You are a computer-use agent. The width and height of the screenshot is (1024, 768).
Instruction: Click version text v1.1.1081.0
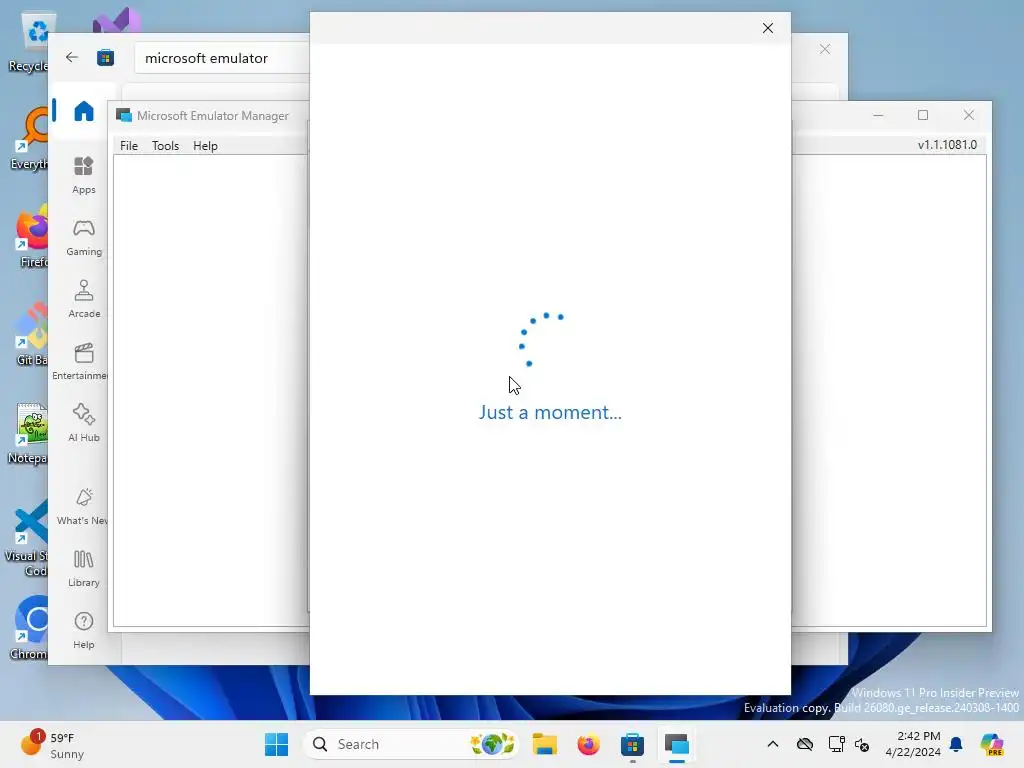pos(947,145)
